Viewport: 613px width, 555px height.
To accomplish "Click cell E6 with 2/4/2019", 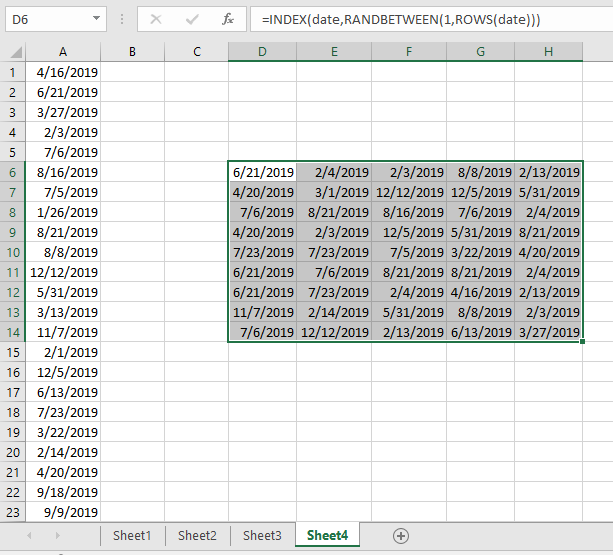I will point(334,172).
